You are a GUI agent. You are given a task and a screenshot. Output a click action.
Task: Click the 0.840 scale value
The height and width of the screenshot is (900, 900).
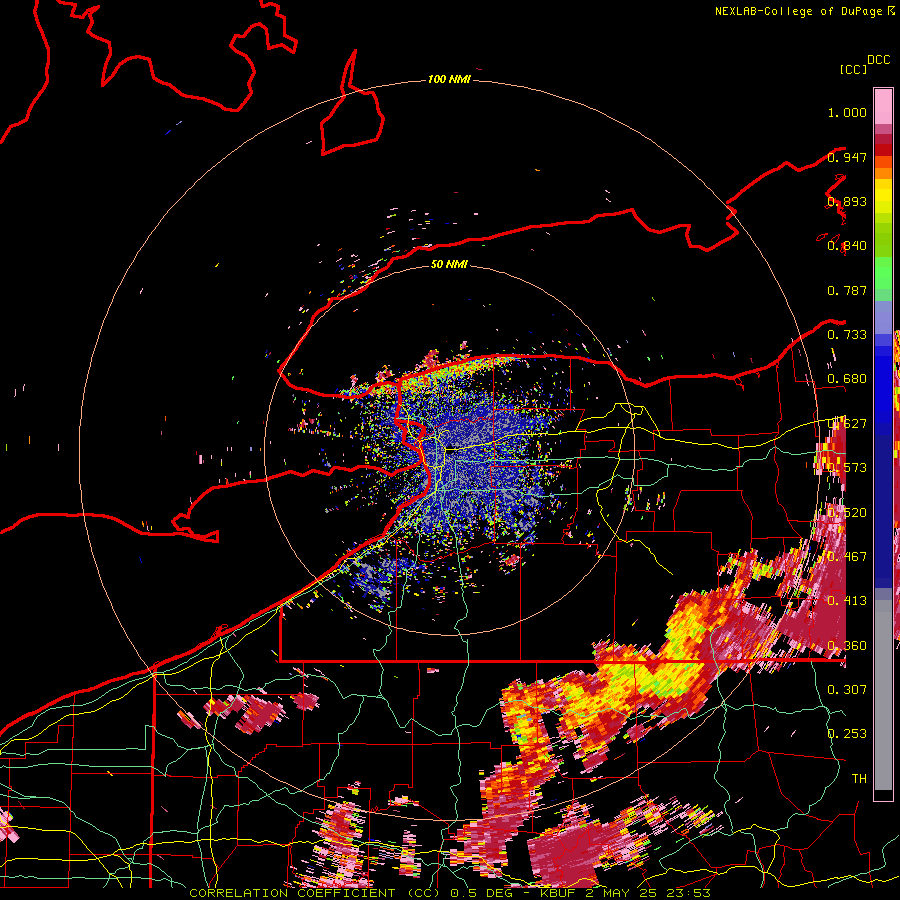(847, 246)
